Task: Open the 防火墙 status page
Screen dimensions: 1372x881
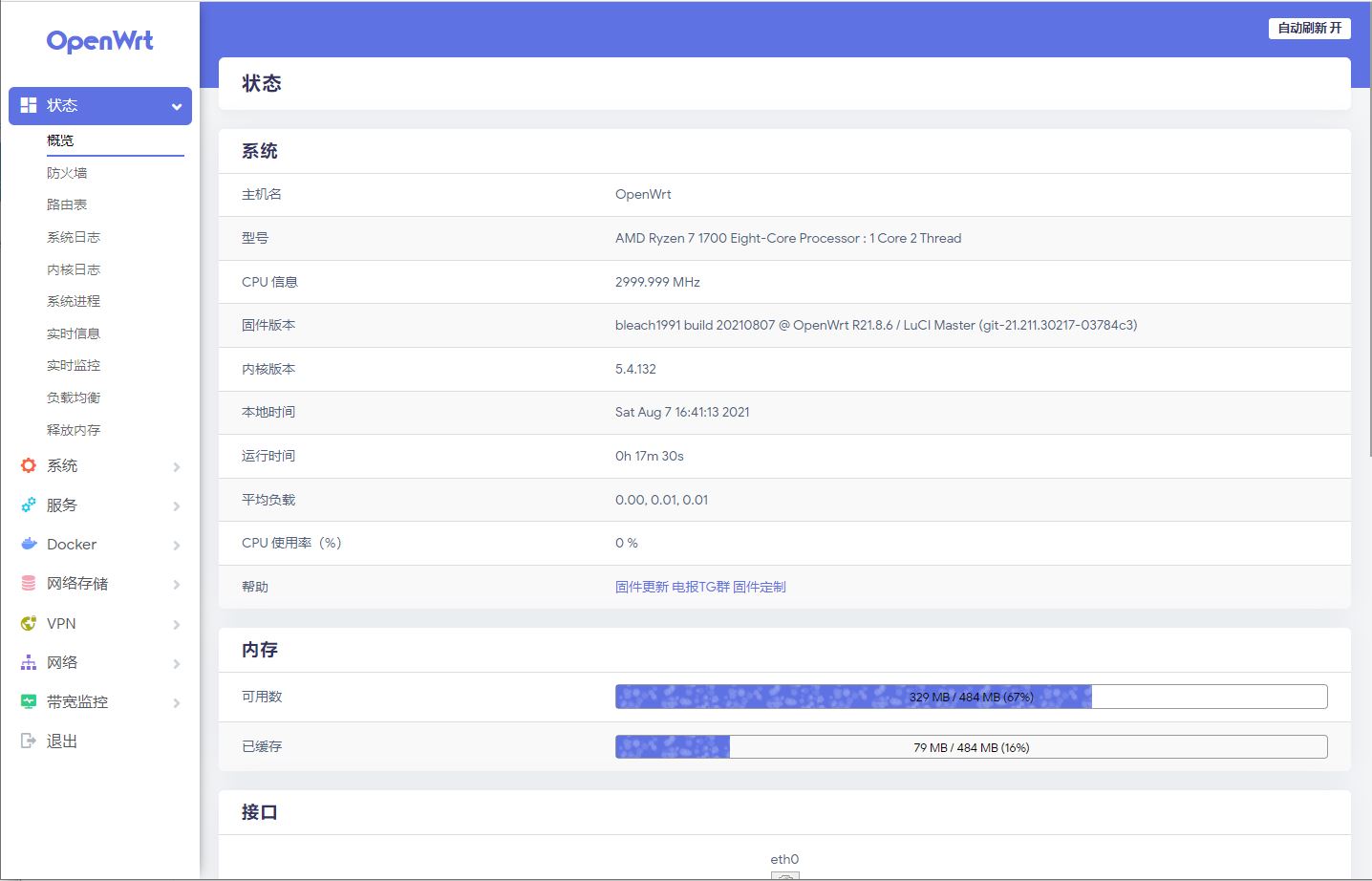Action: 67,173
